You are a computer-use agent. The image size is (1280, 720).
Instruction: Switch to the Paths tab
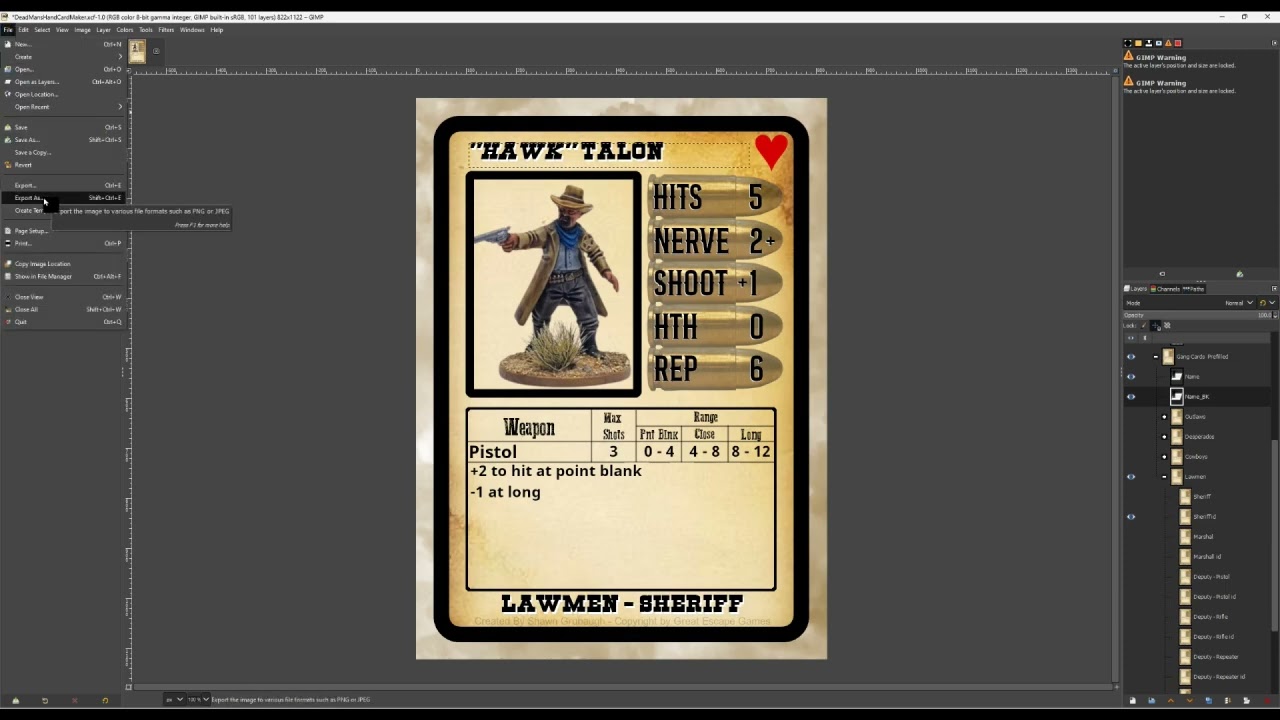[1194, 289]
